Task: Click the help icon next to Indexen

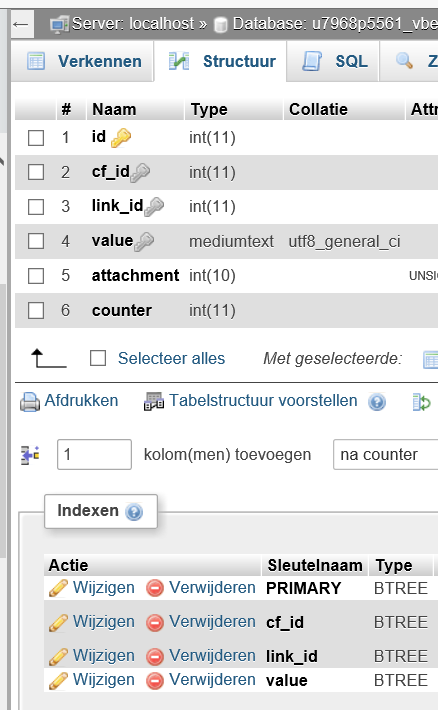Action: 134,512
